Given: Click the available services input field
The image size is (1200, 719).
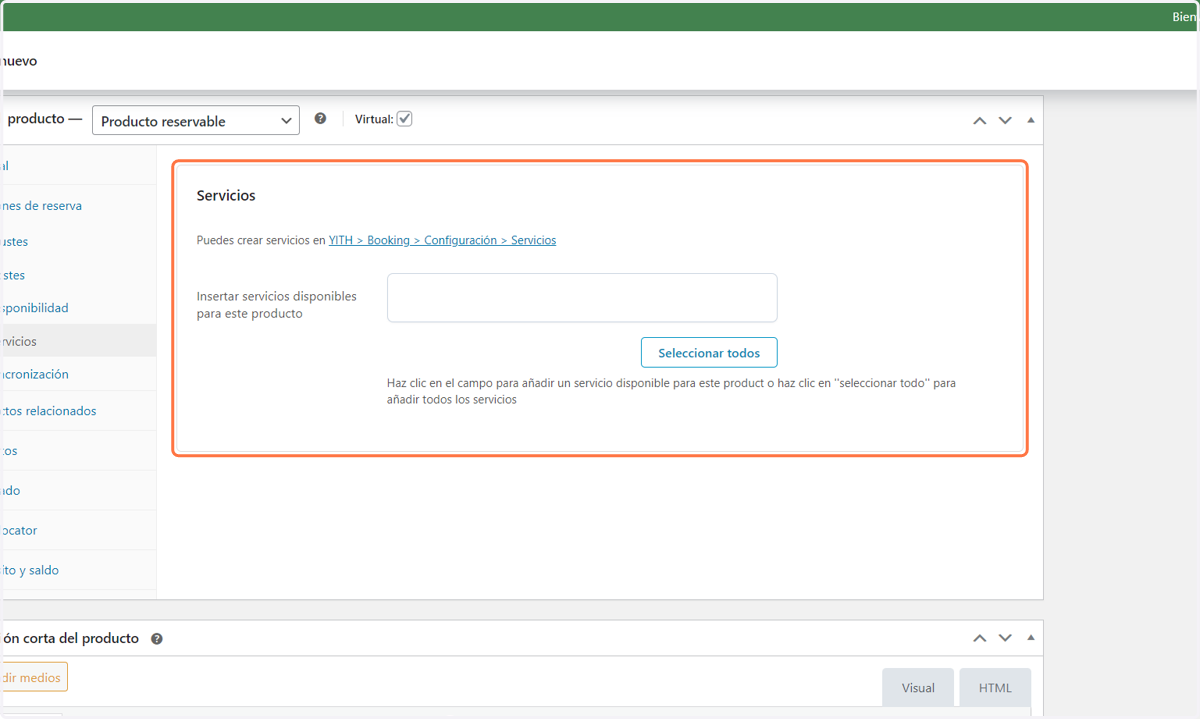Looking at the screenshot, I should pyautogui.click(x=582, y=298).
